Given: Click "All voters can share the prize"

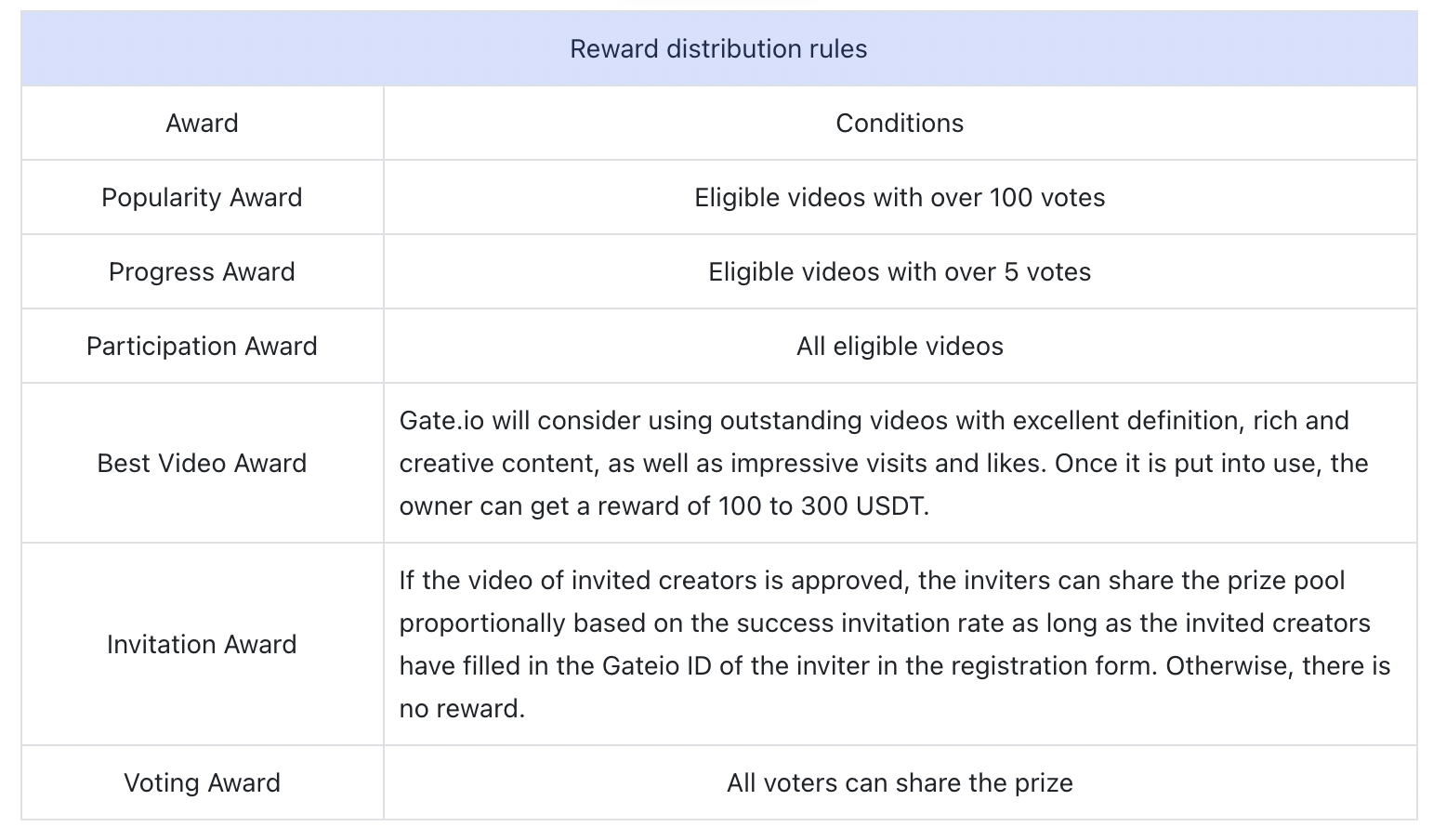Looking at the screenshot, I should [900, 783].
